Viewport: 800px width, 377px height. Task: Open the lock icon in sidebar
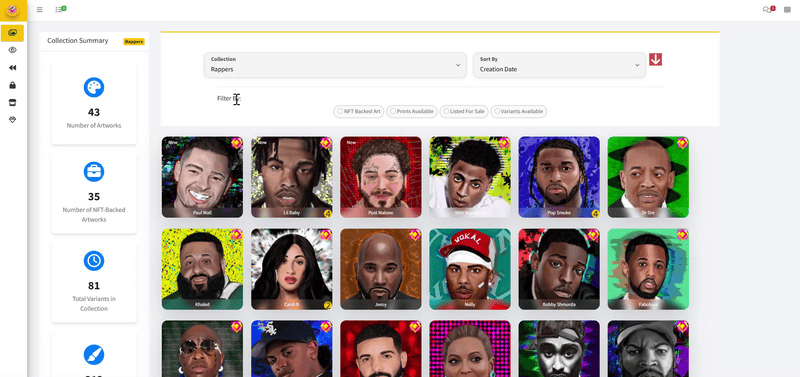coord(13,85)
